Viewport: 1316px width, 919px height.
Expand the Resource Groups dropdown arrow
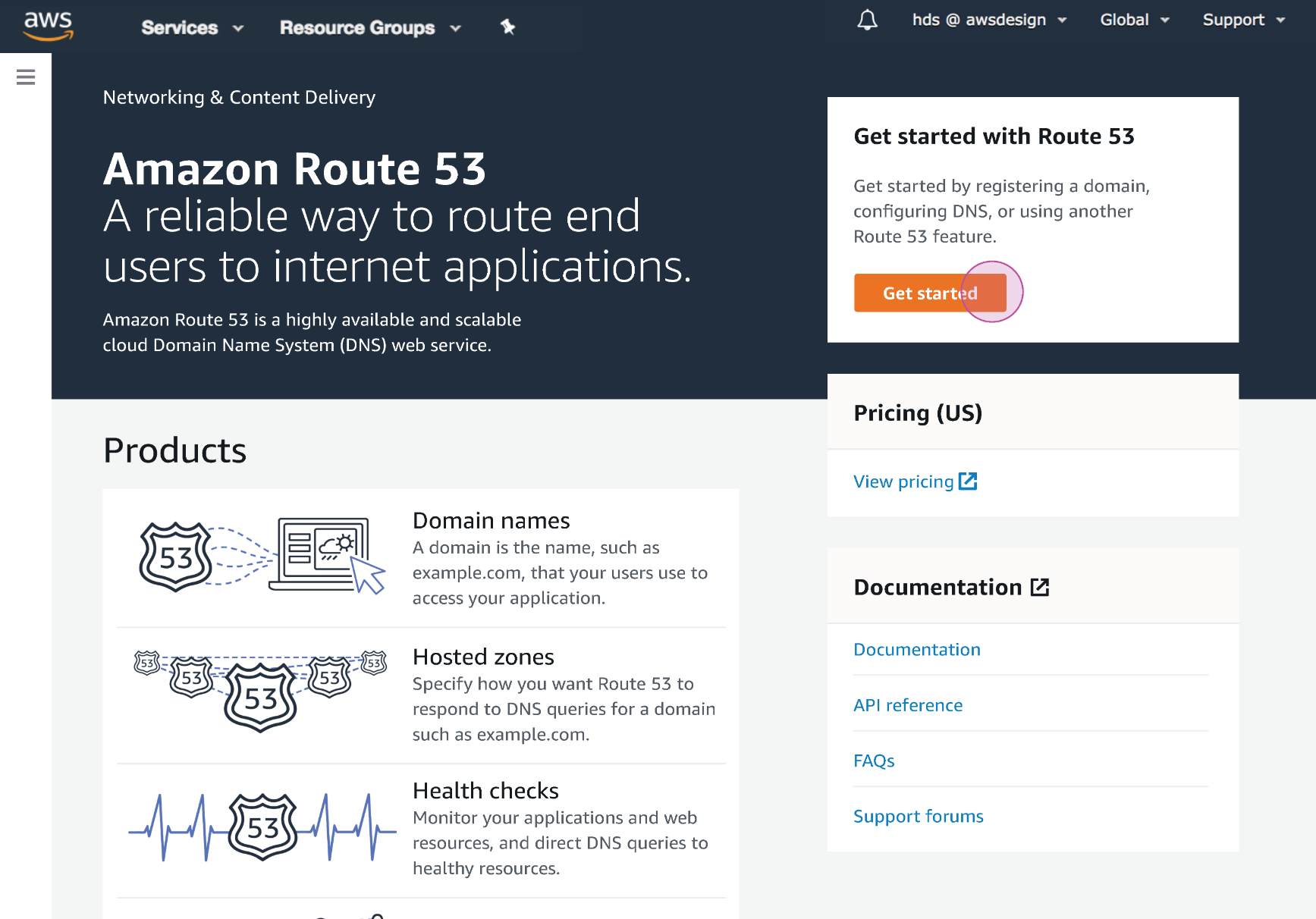point(456,29)
